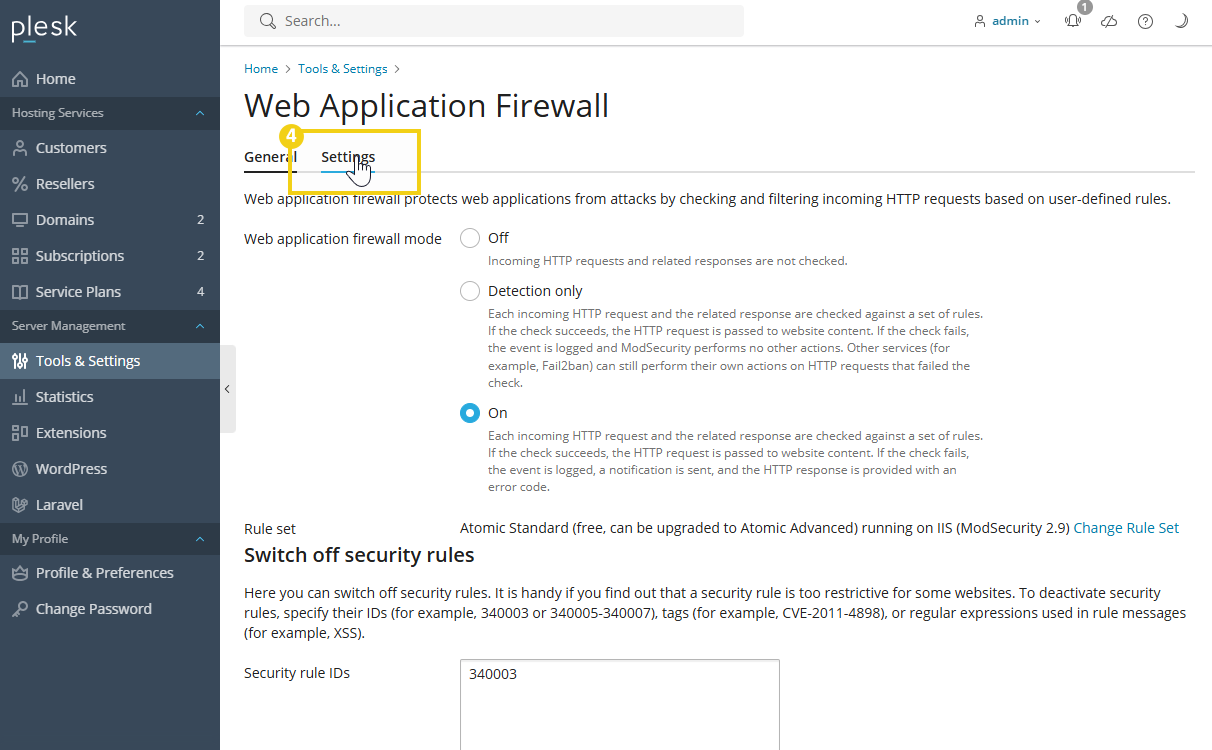Click the search magnifier icon
Image resolution: width=1212 pixels, height=750 pixels.
pos(267,21)
